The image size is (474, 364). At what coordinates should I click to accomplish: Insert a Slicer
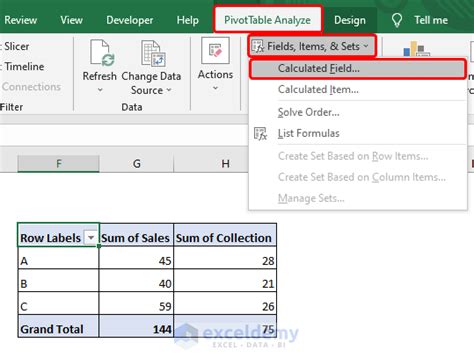tap(16, 46)
